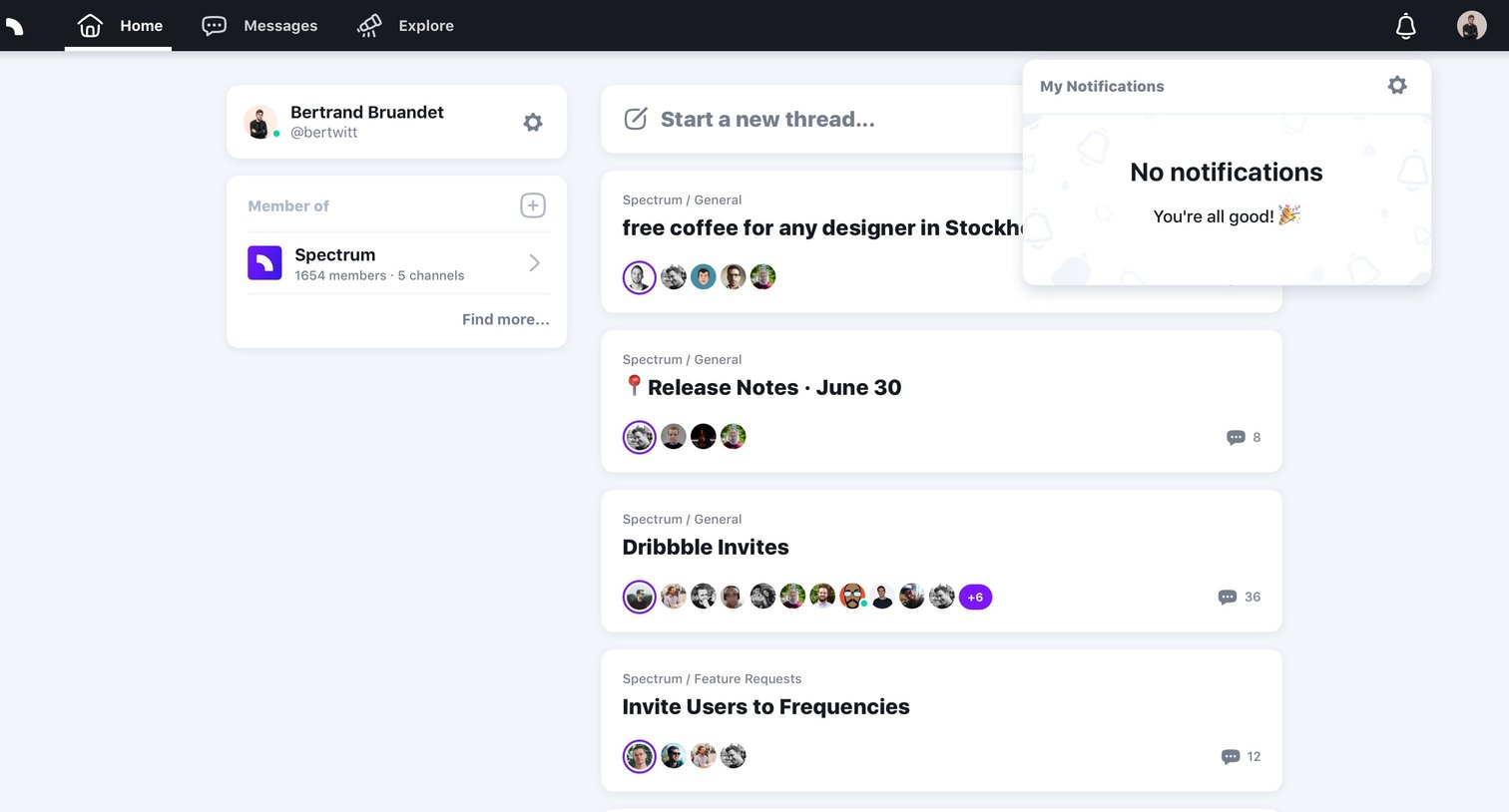Show more participants with +6 badge
The image size is (1509, 812).
click(x=975, y=598)
